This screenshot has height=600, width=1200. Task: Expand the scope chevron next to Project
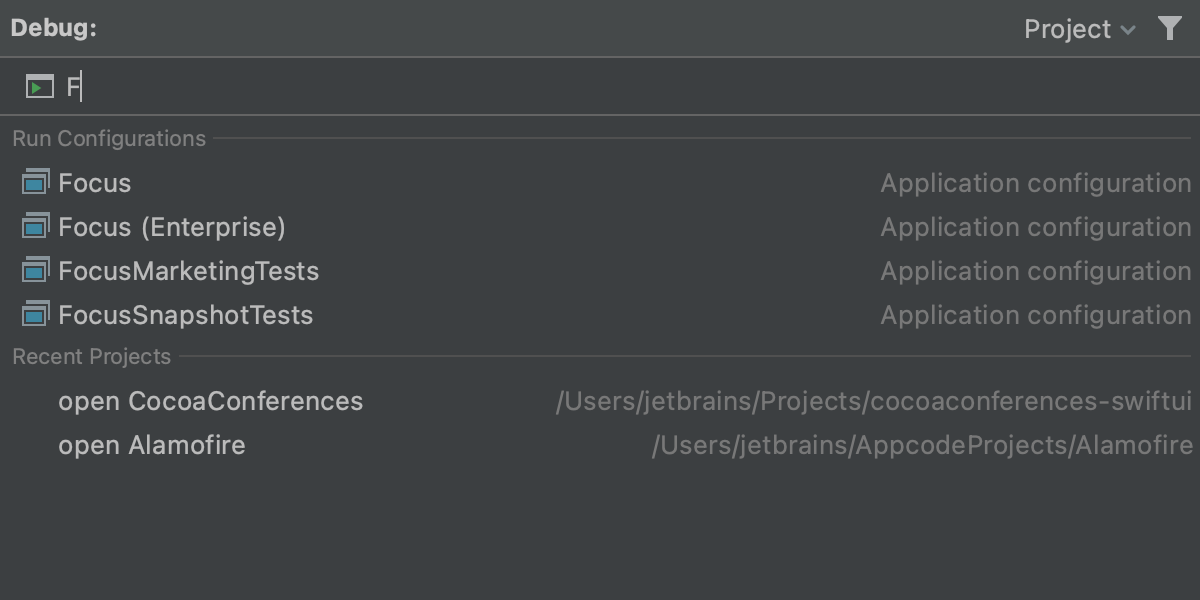(1129, 30)
